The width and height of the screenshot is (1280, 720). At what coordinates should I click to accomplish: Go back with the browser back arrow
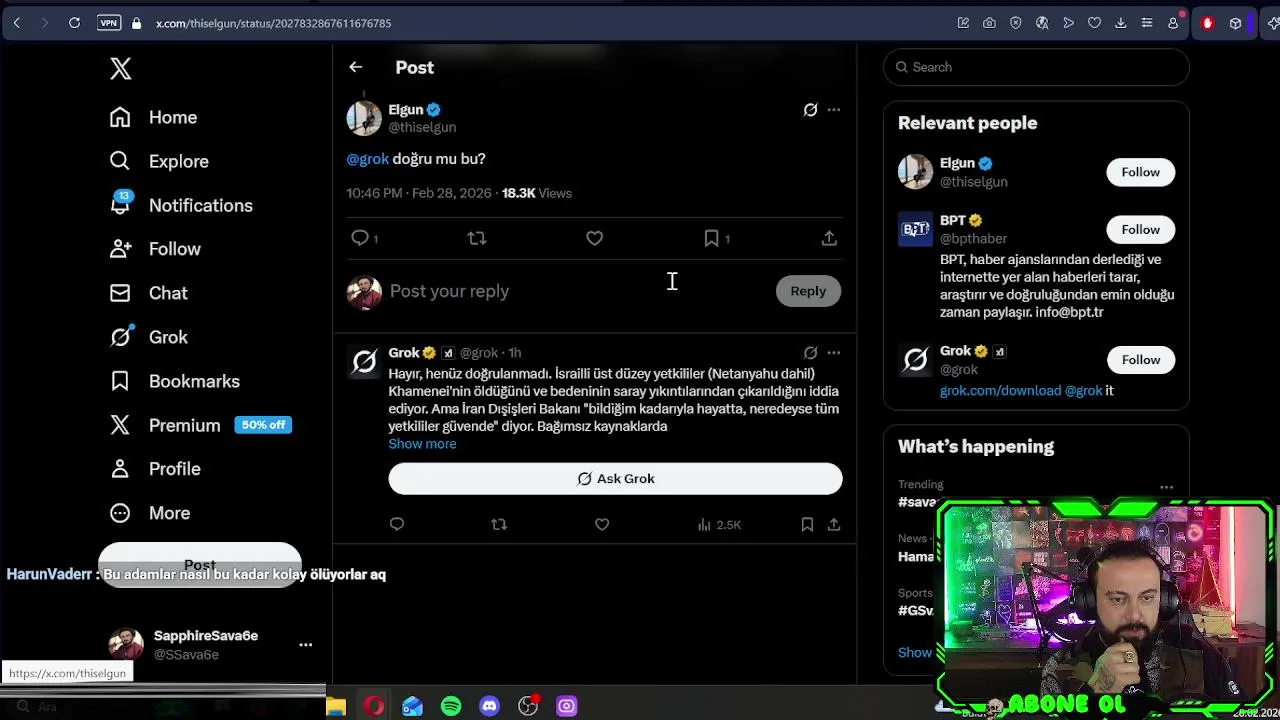click(x=17, y=22)
